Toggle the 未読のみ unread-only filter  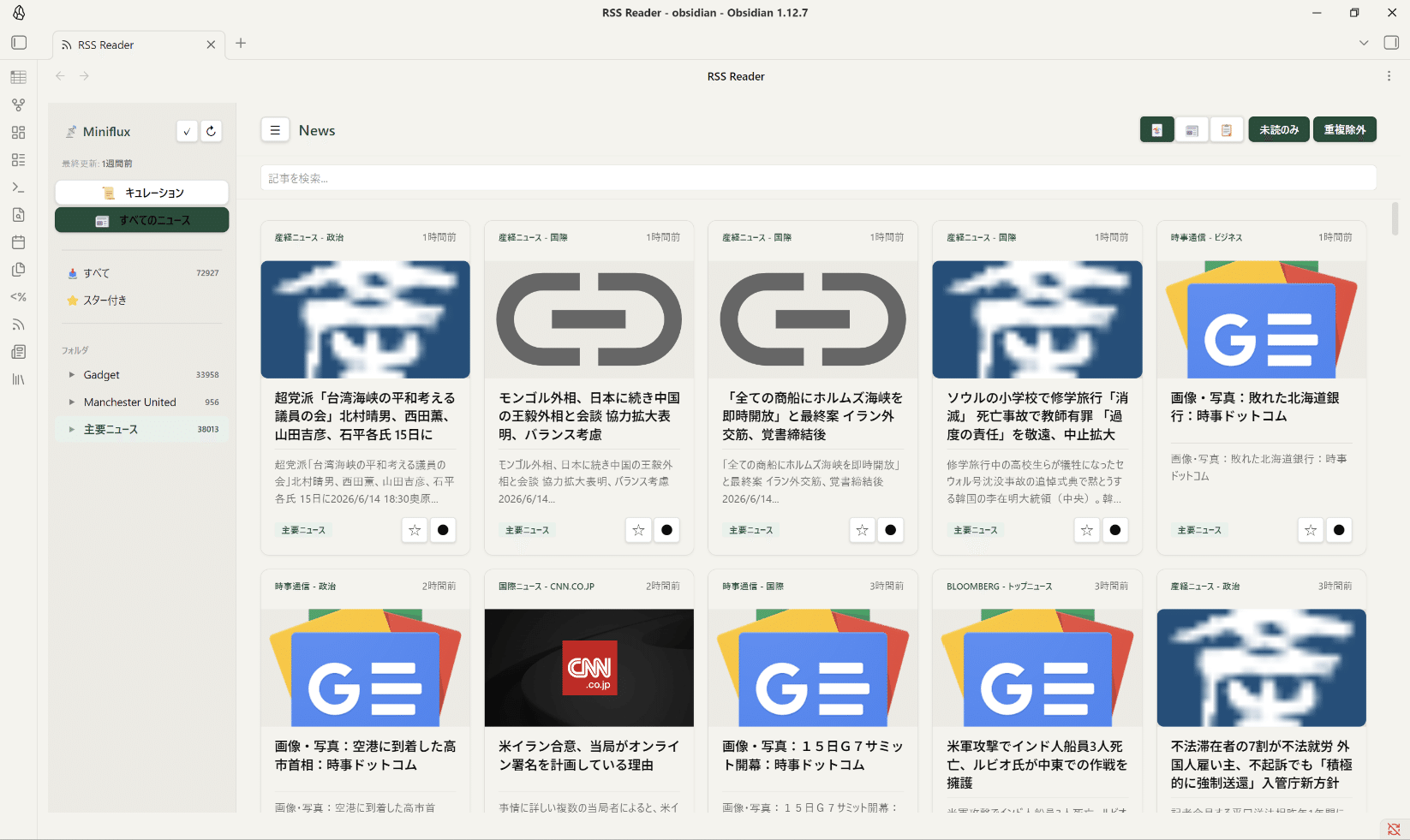(x=1279, y=130)
